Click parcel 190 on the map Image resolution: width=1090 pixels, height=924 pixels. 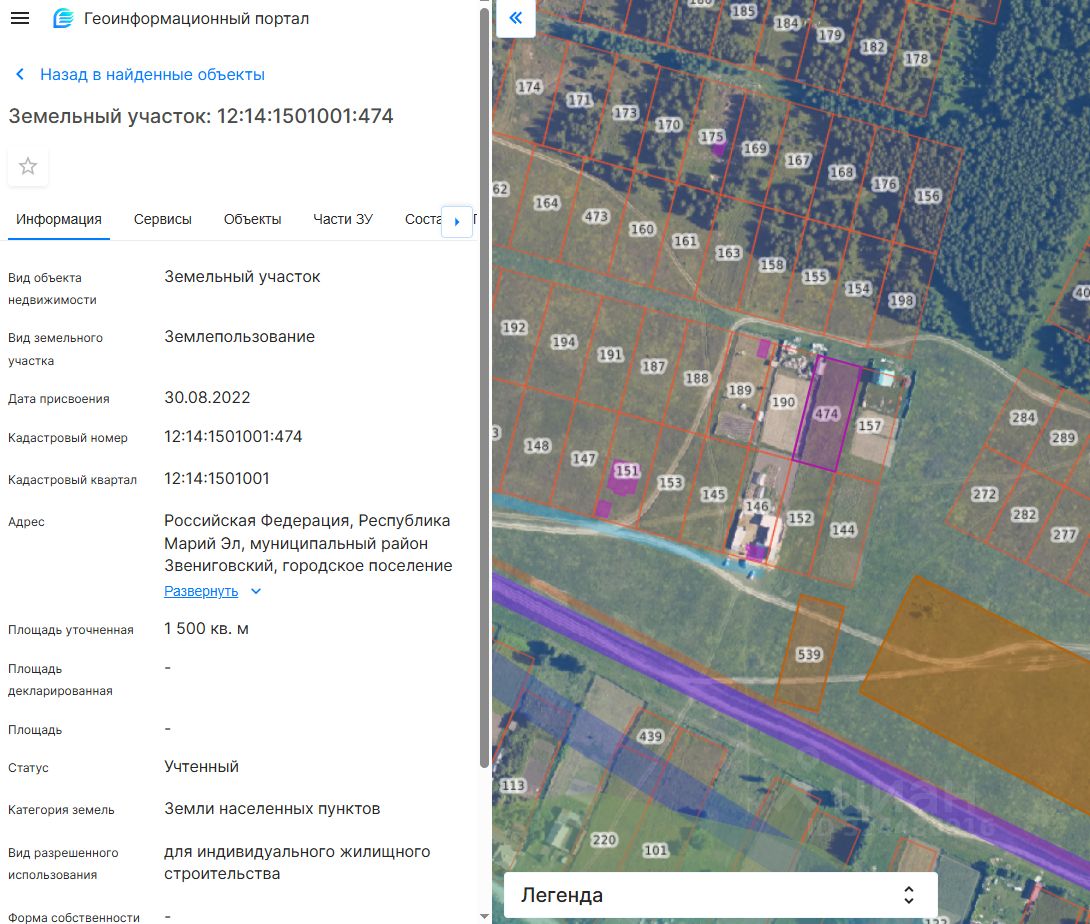[x=783, y=402]
